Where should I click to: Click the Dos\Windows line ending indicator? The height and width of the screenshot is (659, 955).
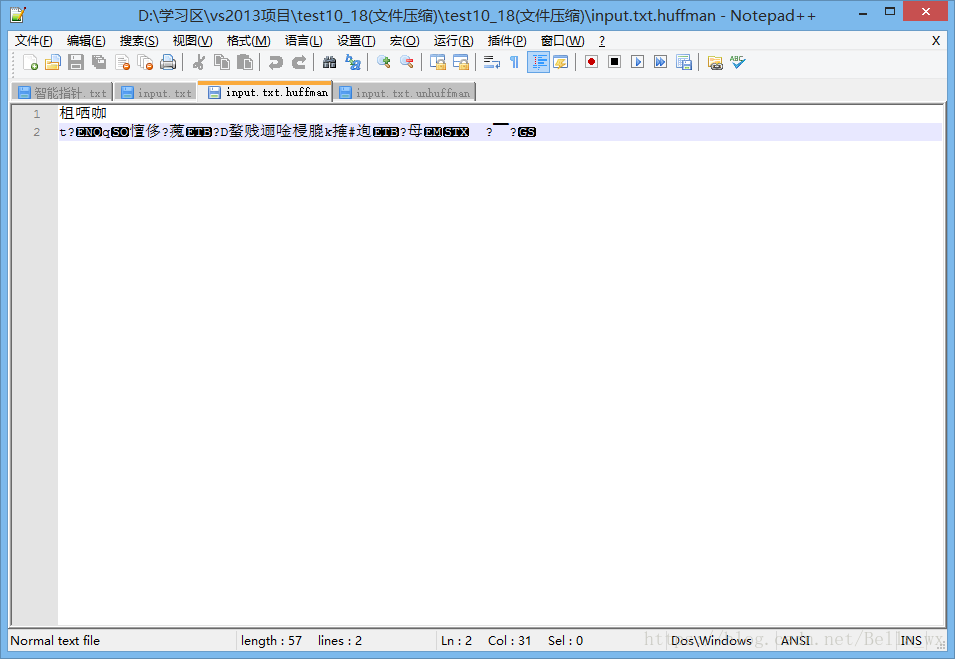pos(711,641)
